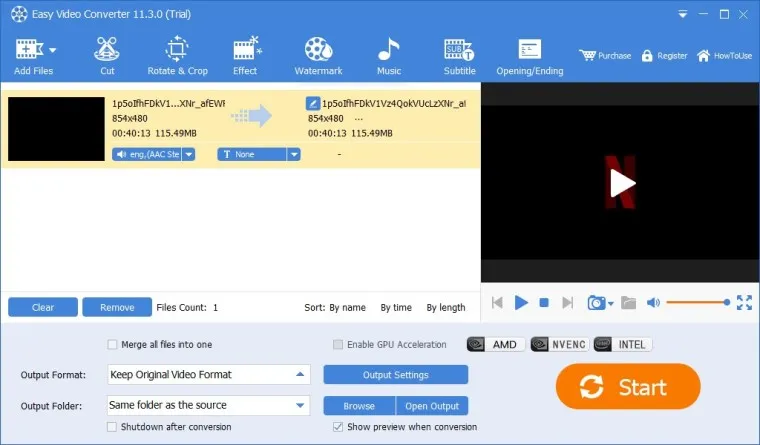Open the Watermark tool
This screenshot has height=445, width=760.
pyautogui.click(x=318, y=56)
